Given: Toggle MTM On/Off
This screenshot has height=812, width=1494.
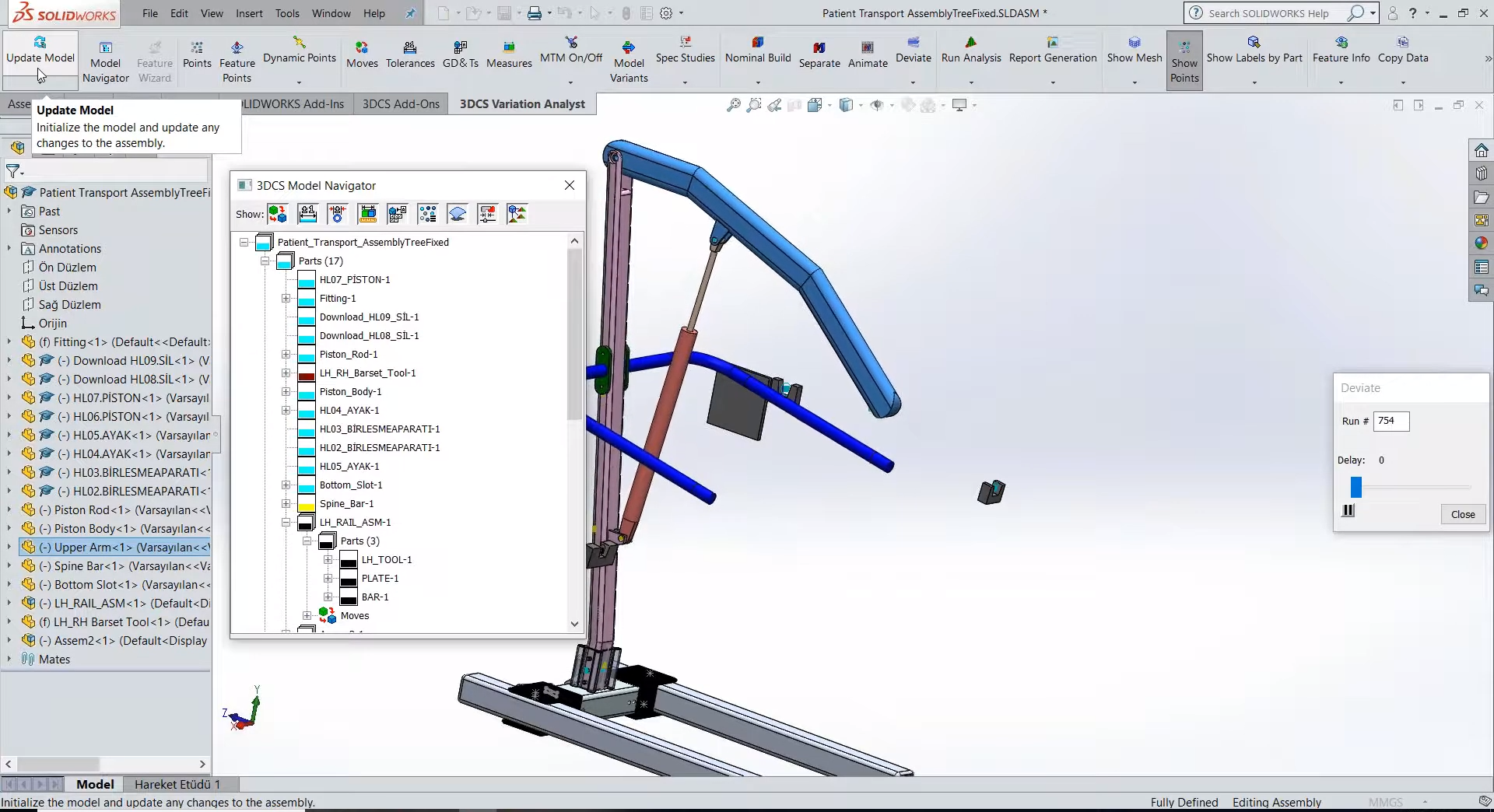Looking at the screenshot, I should point(571,54).
